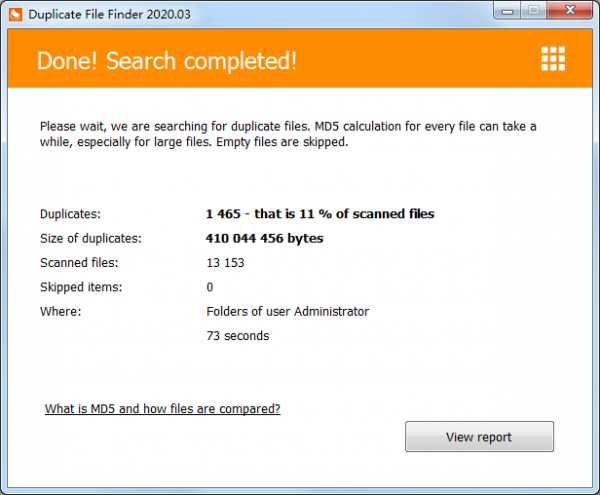The width and height of the screenshot is (600, 495).
Task: Click the 'Skipped items:' label
Action: (81, 287)
